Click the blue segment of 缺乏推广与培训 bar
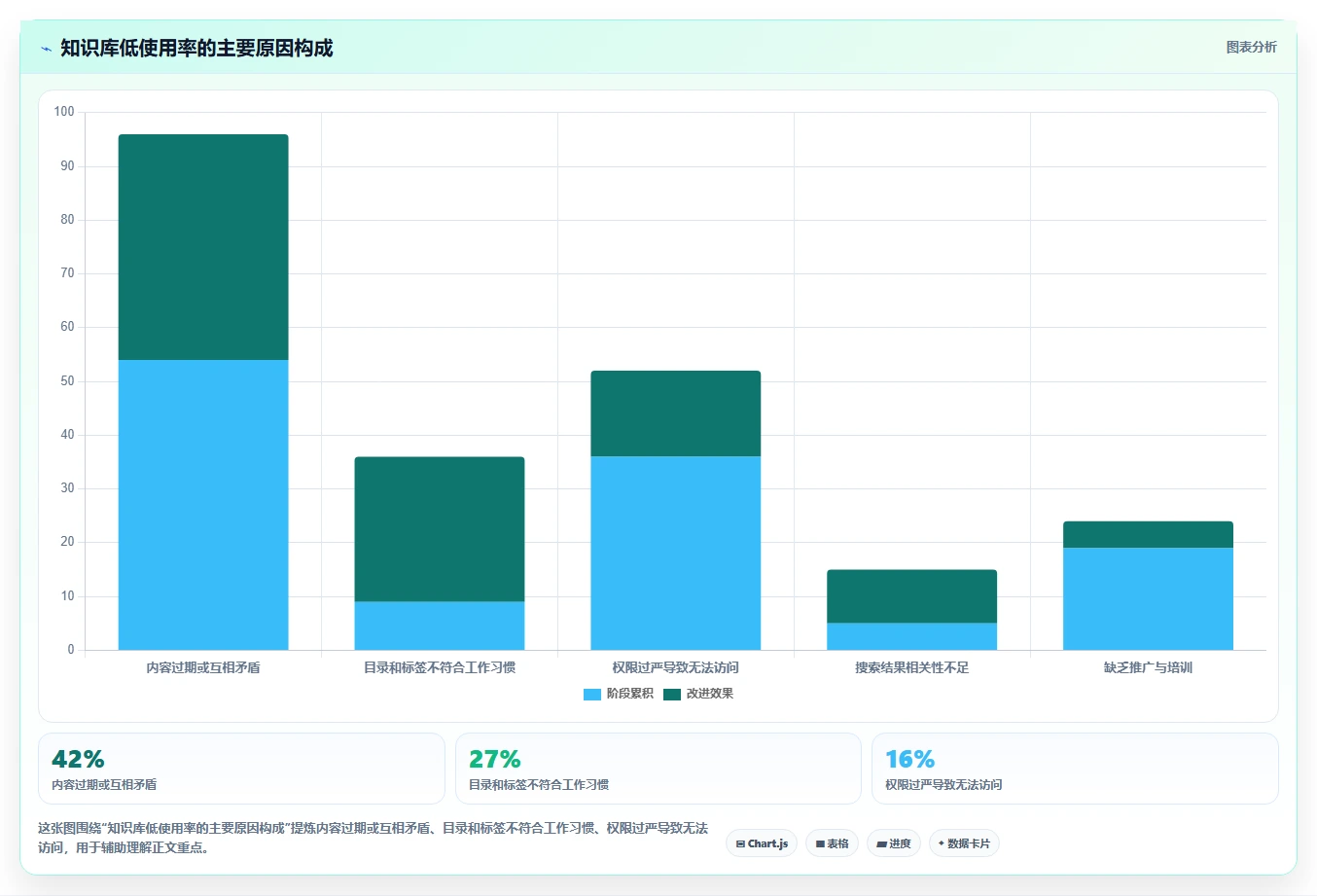 click(x=1148, y=598)
